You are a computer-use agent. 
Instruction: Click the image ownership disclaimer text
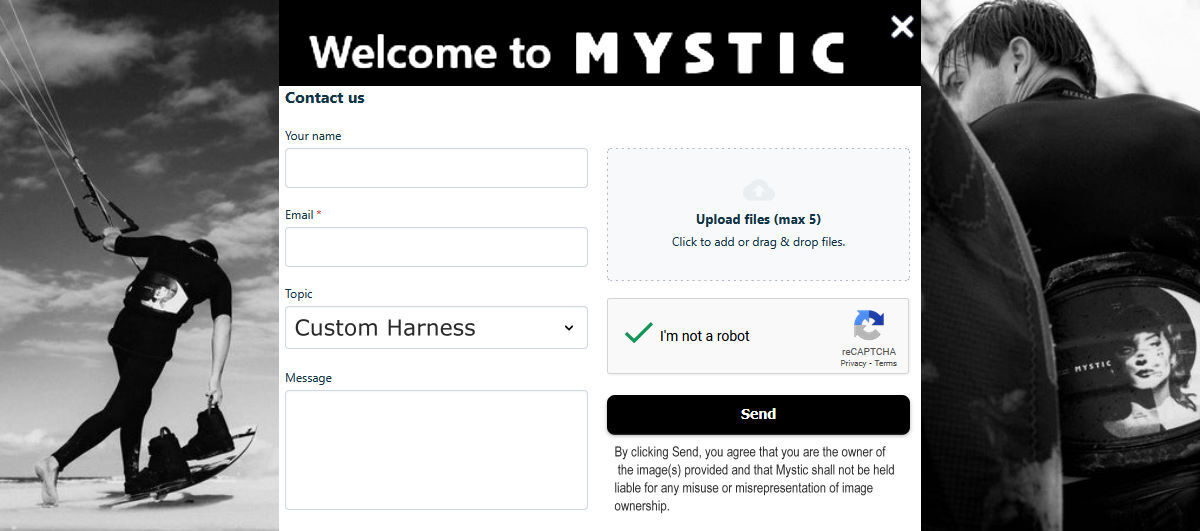click(x=755, y=479)
